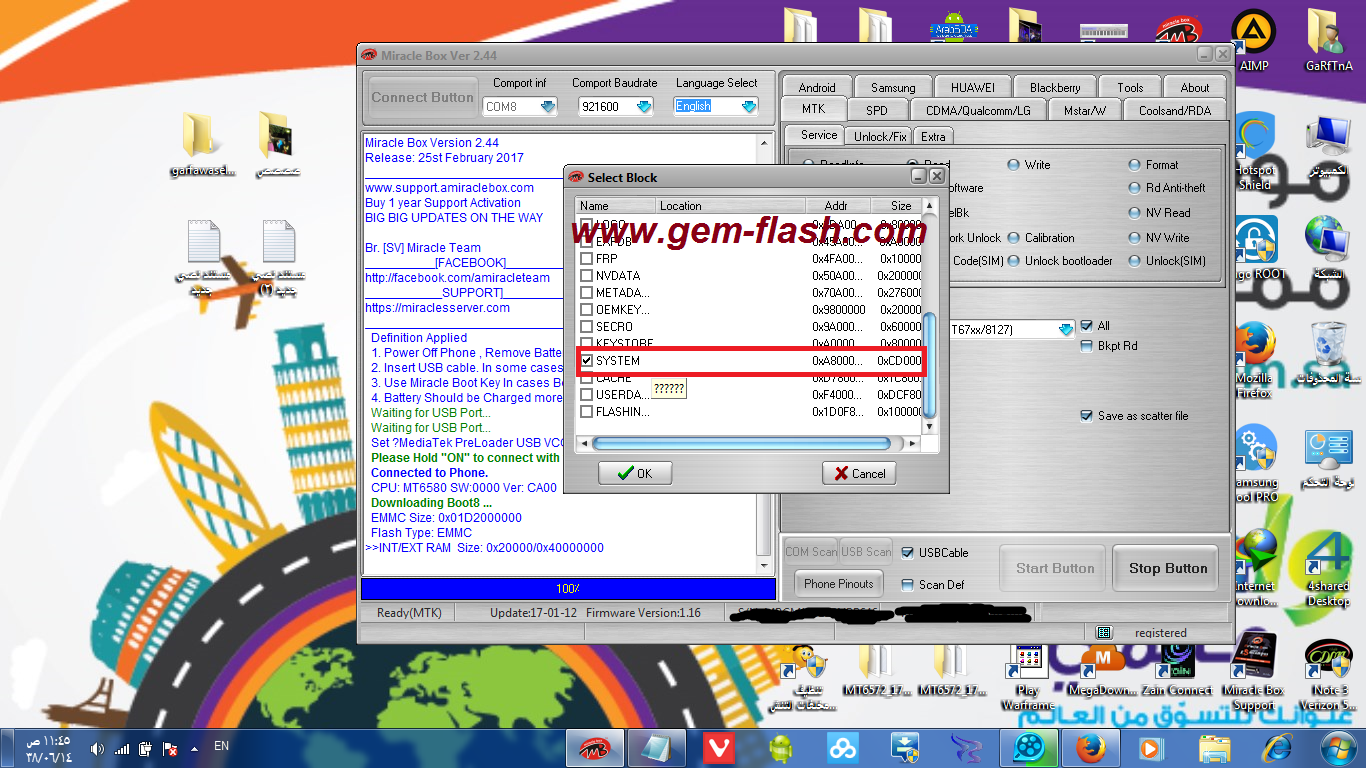Open Windows Explorer from the taskbar
Viewport: 1366px width, 768px height.
click(x=1214, y=747)
